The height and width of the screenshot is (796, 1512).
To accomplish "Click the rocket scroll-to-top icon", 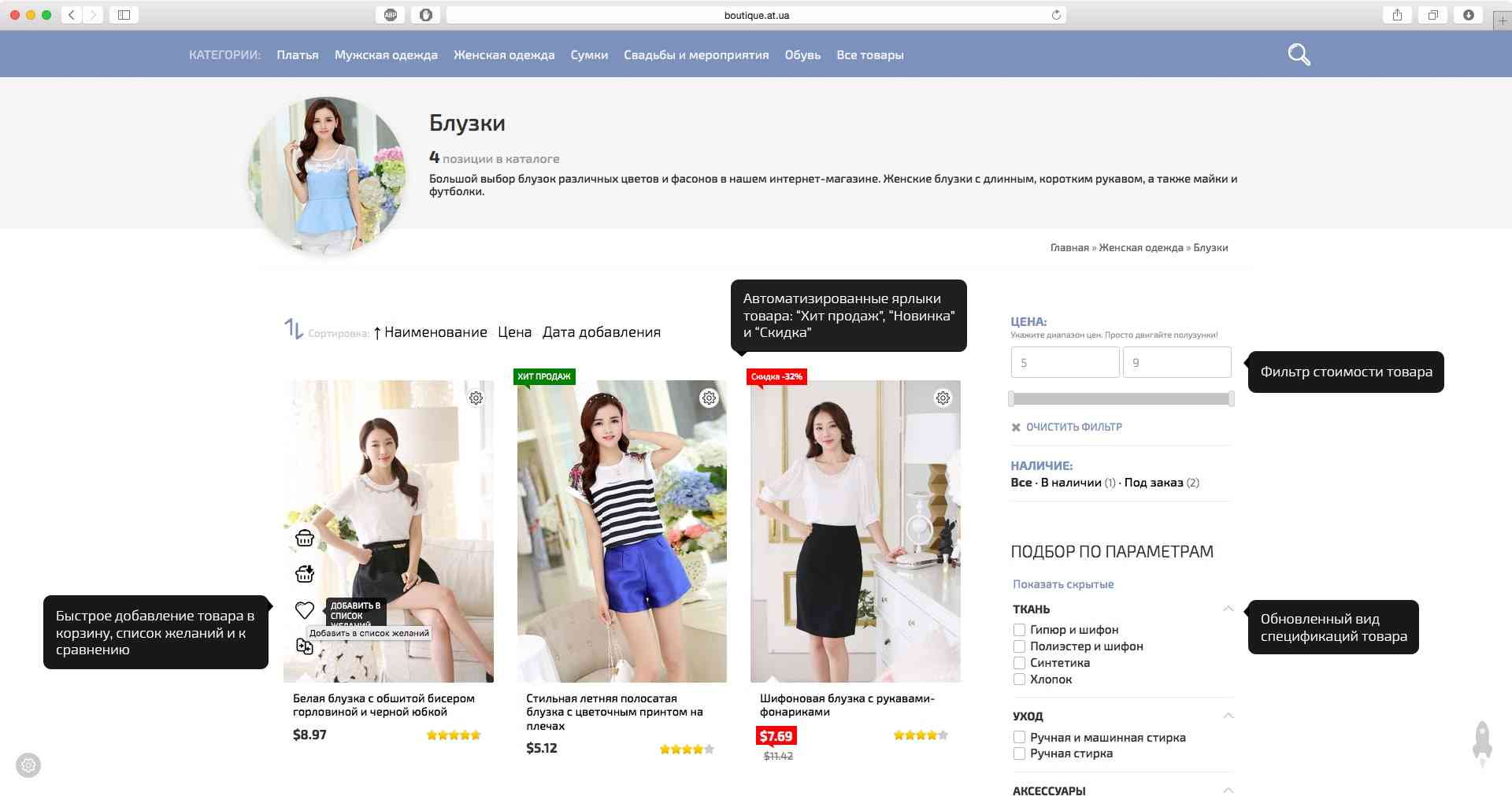I will 1482,742.
